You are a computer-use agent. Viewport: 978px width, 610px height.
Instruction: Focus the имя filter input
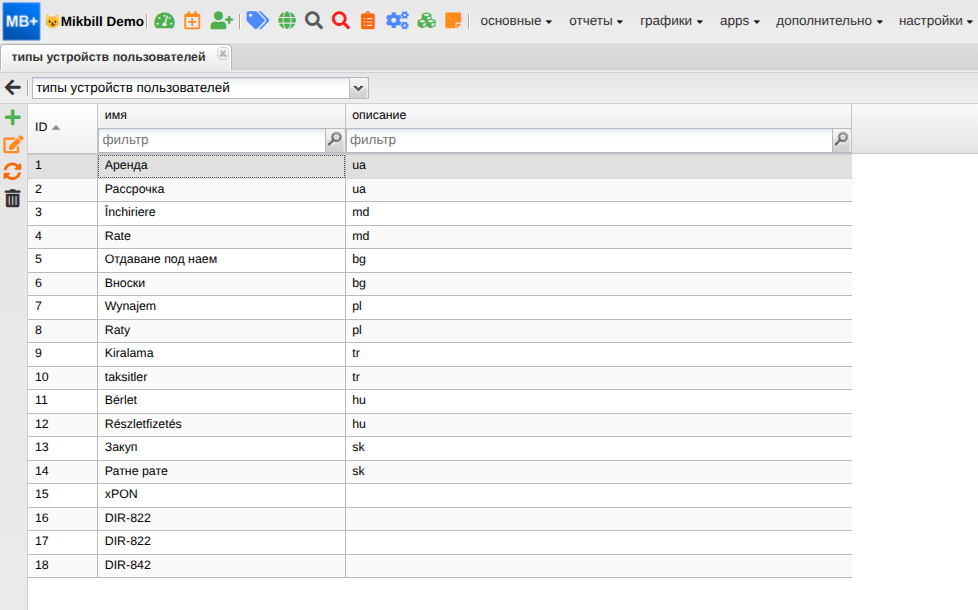(212, 140)
